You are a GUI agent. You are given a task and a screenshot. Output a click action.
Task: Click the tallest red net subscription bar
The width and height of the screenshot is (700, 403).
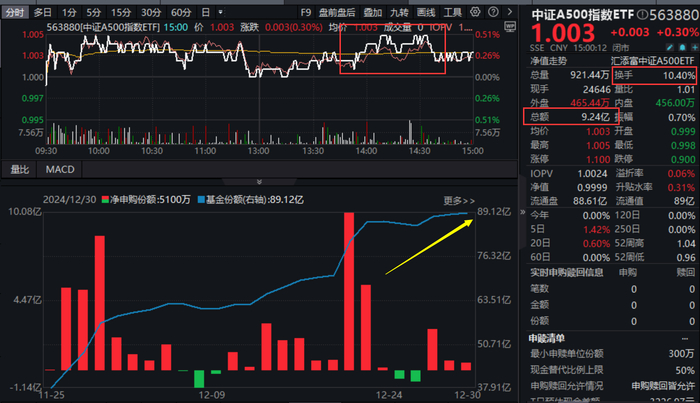[x=349, y=291]
